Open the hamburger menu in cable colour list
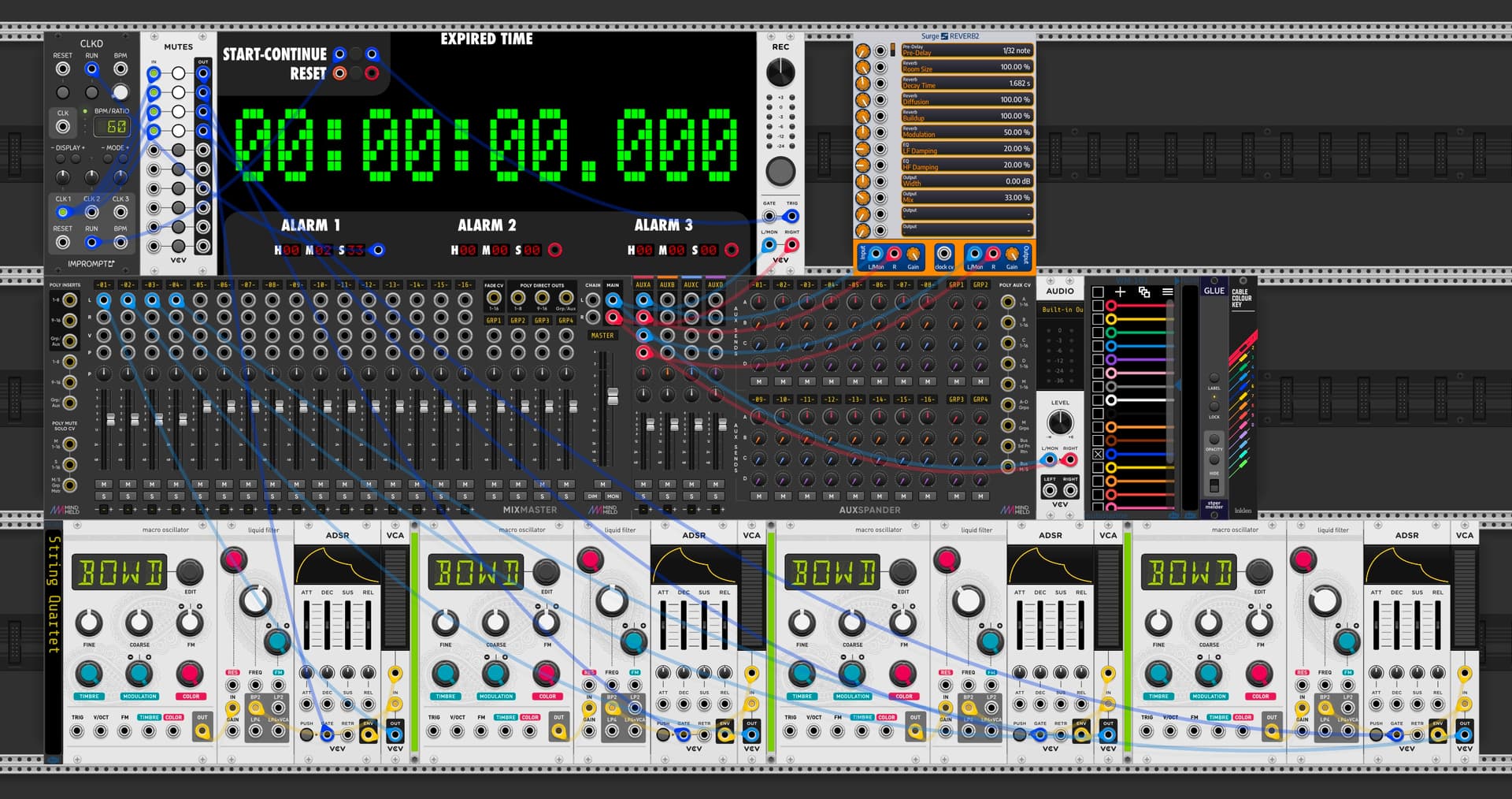 point(1168,292)
